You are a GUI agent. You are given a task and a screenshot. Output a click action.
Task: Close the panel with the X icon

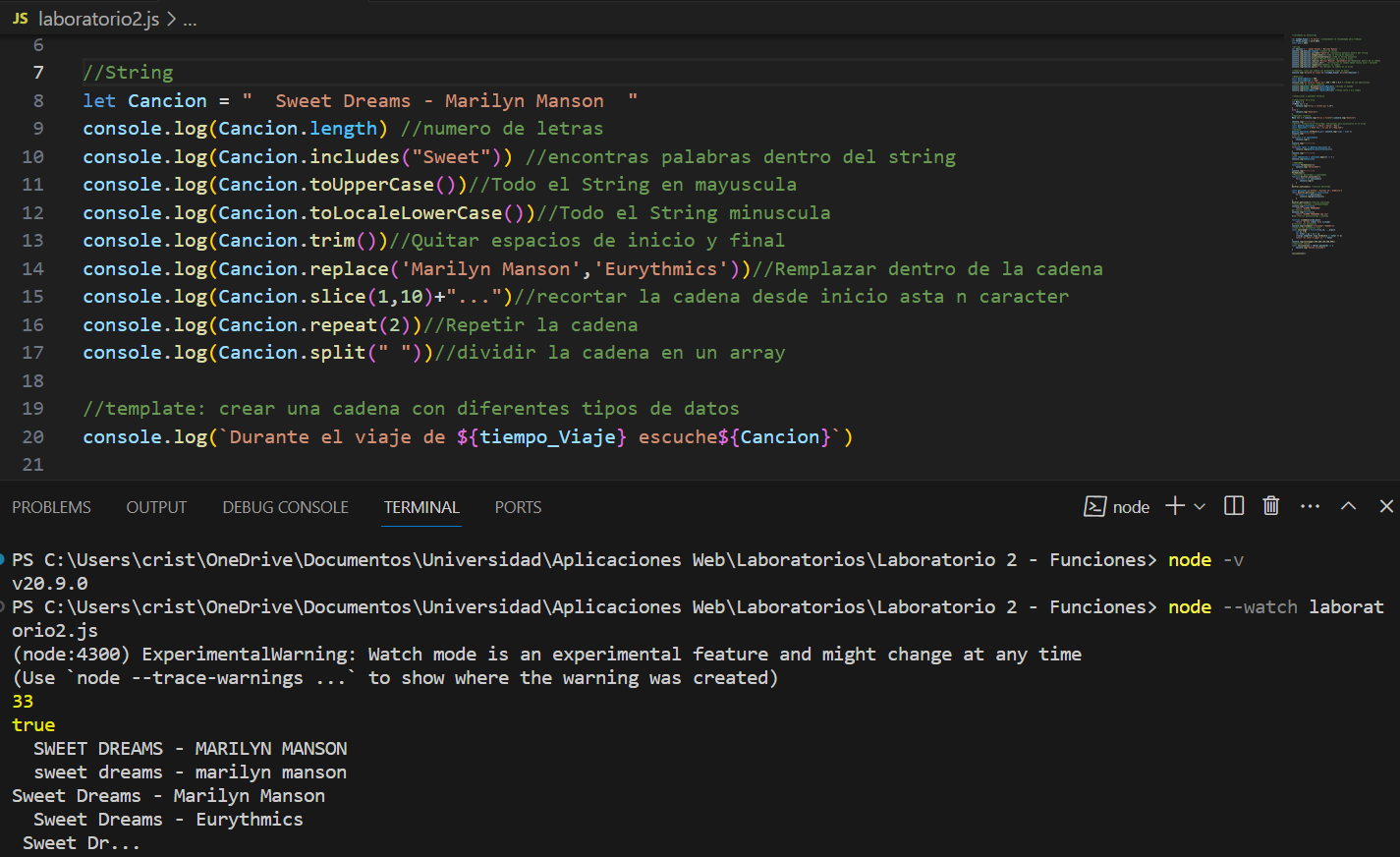click(x=1385, y=505)
